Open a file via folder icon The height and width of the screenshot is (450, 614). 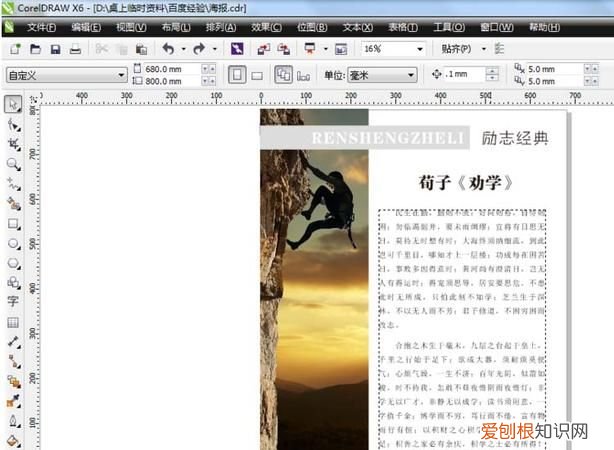click(36, 49)
